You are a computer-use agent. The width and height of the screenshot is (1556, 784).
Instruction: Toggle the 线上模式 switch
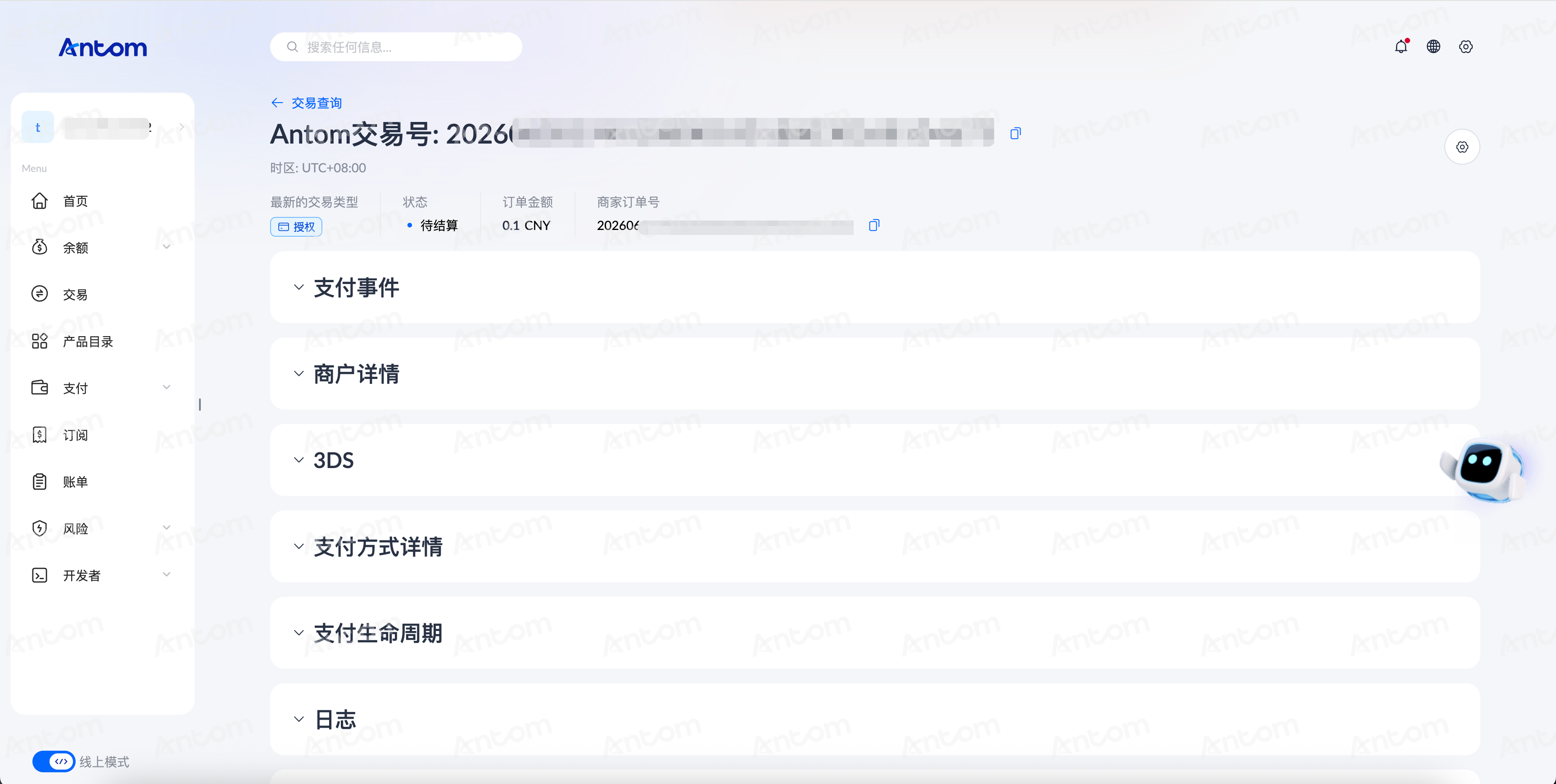coord(54,761)
